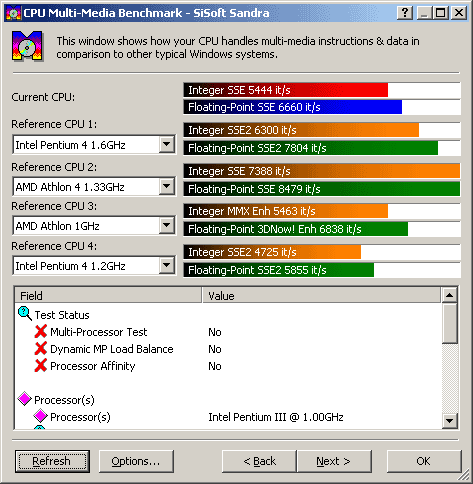473x484 pixels.
Task: Click the results list scroll down arrow
Action: pos(450,421)
